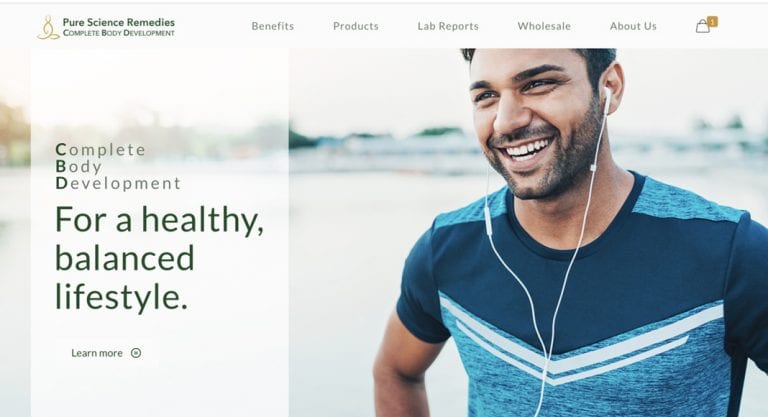Viewport: 768px width, 417px height.
Task: Click the "Body" word in hero acronym
Action: pos(79,167)
